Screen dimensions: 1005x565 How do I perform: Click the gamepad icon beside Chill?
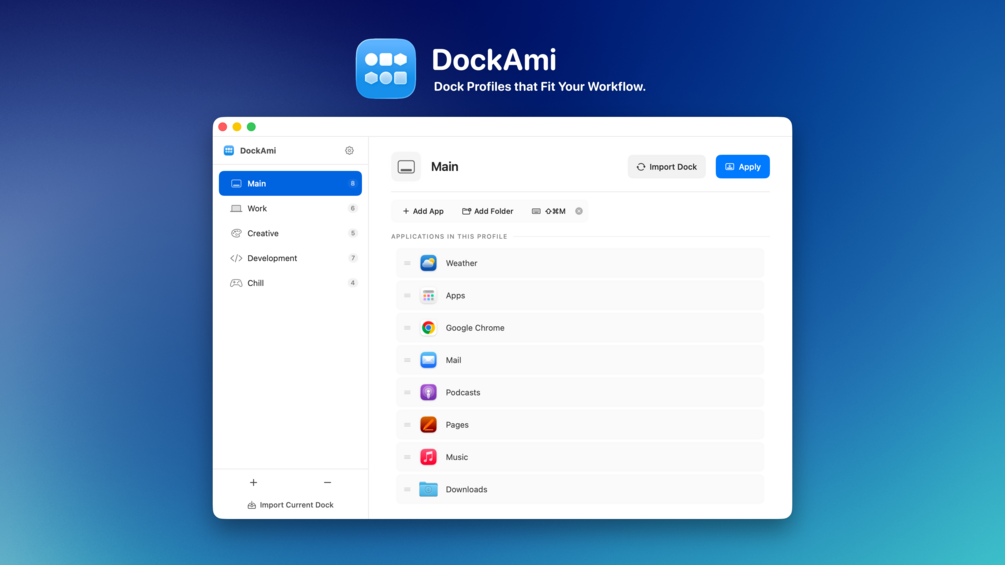(x=236, y=282)
